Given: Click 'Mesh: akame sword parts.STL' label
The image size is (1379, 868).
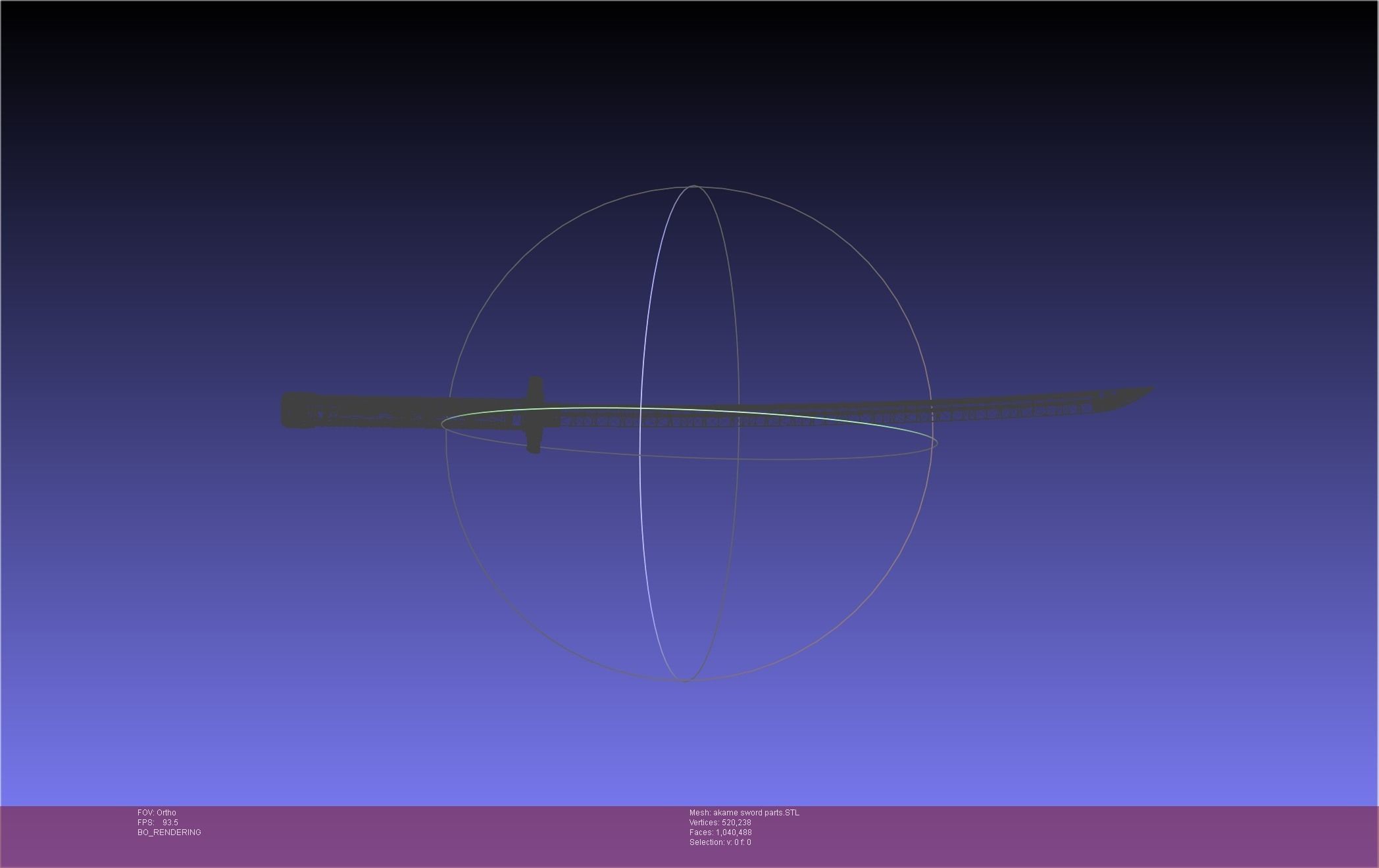Looking at the screenshot, I should pos(744,813).
